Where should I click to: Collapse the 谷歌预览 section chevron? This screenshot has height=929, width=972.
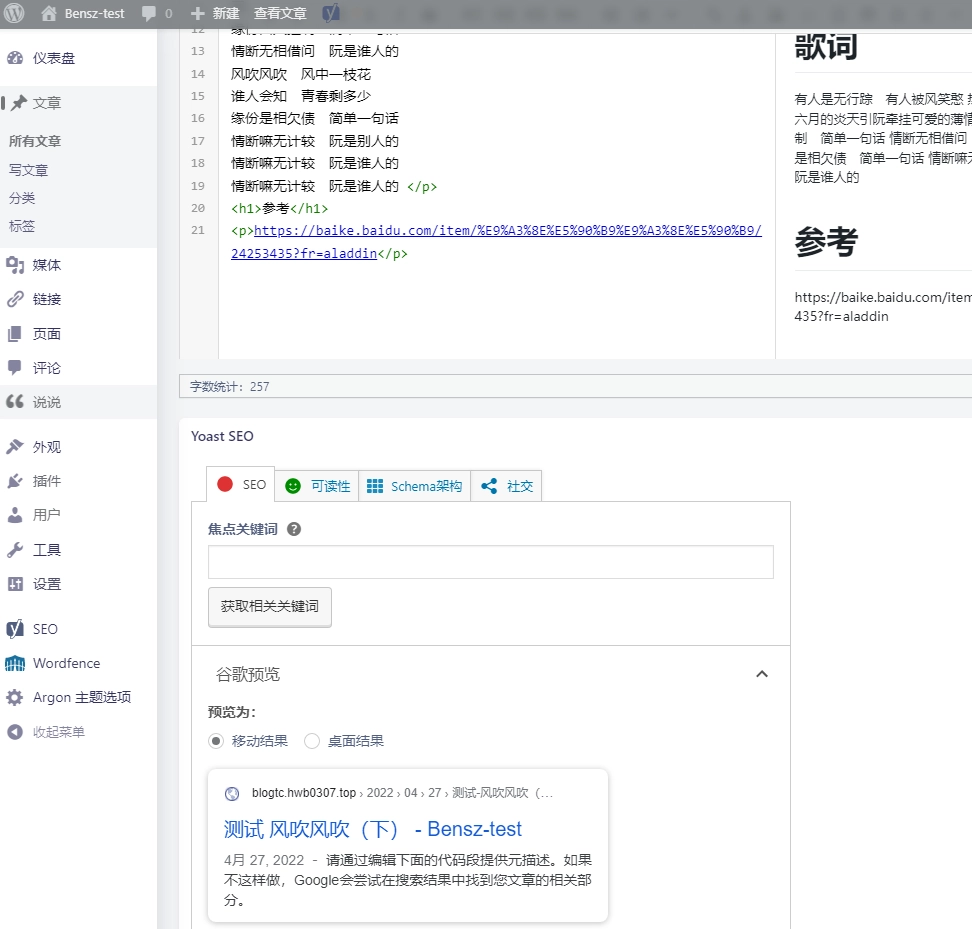coord(762,674)
